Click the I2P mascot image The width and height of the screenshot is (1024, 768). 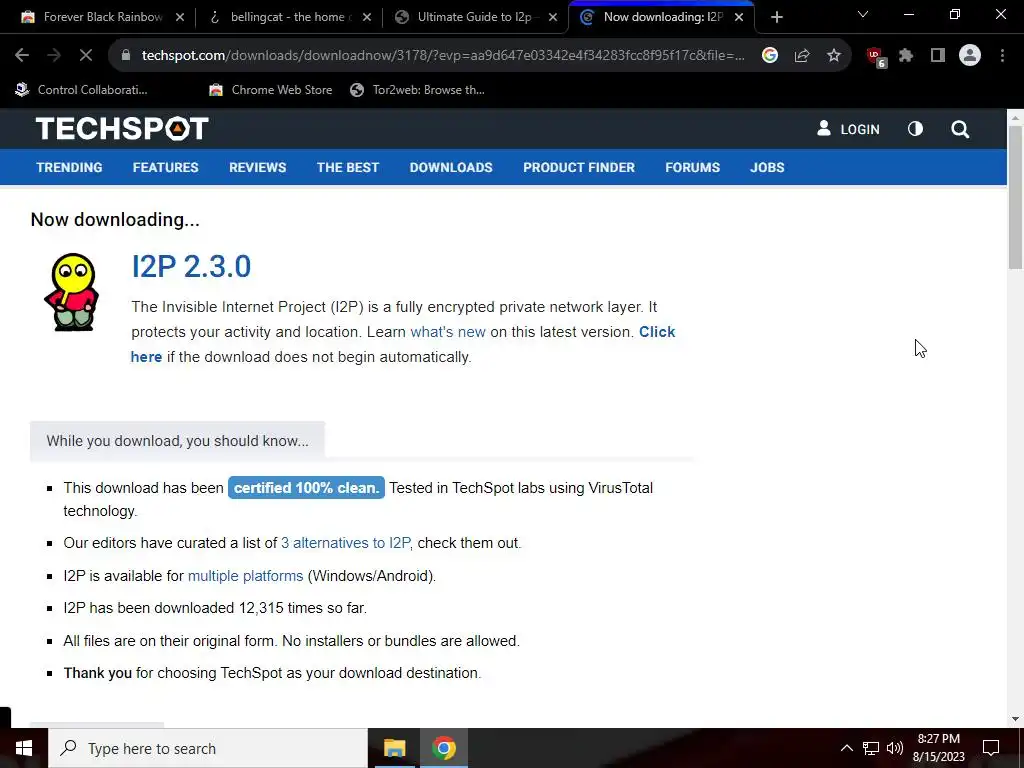[x=72, y=292]
